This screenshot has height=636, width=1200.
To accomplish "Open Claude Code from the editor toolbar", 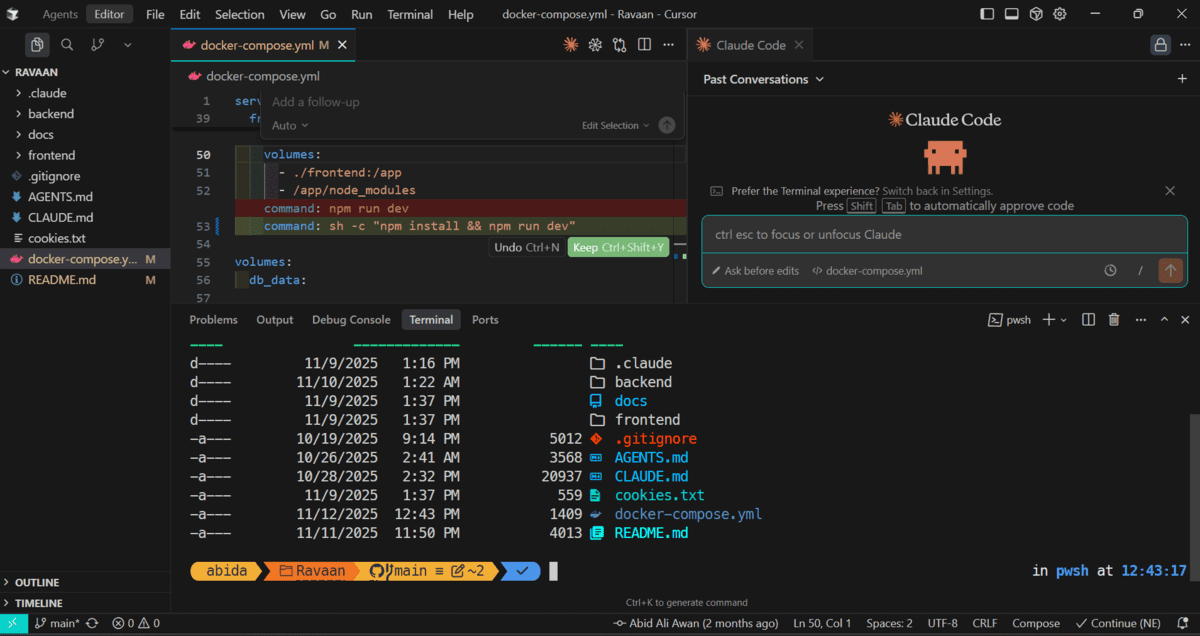I will coord(570,44).
